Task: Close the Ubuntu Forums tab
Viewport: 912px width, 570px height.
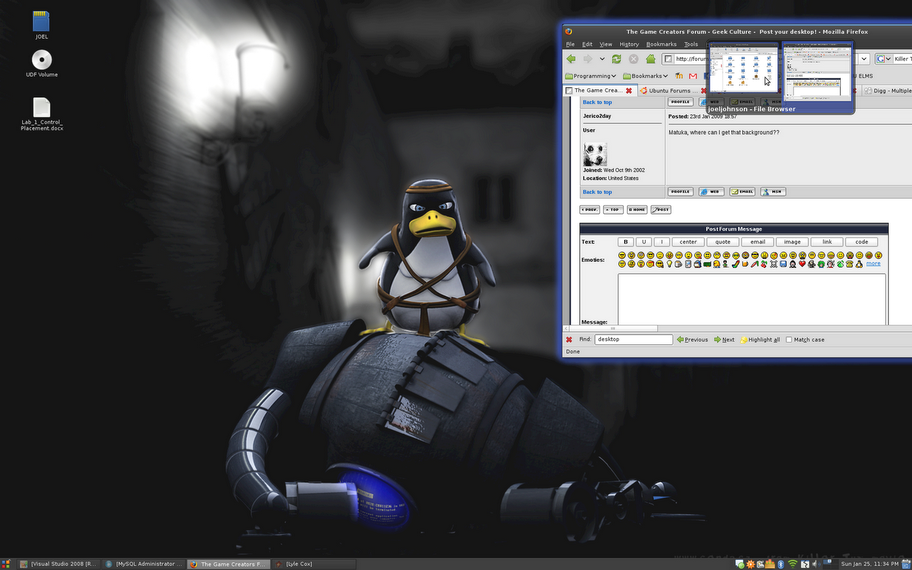Action: click(x=703, y=91)
